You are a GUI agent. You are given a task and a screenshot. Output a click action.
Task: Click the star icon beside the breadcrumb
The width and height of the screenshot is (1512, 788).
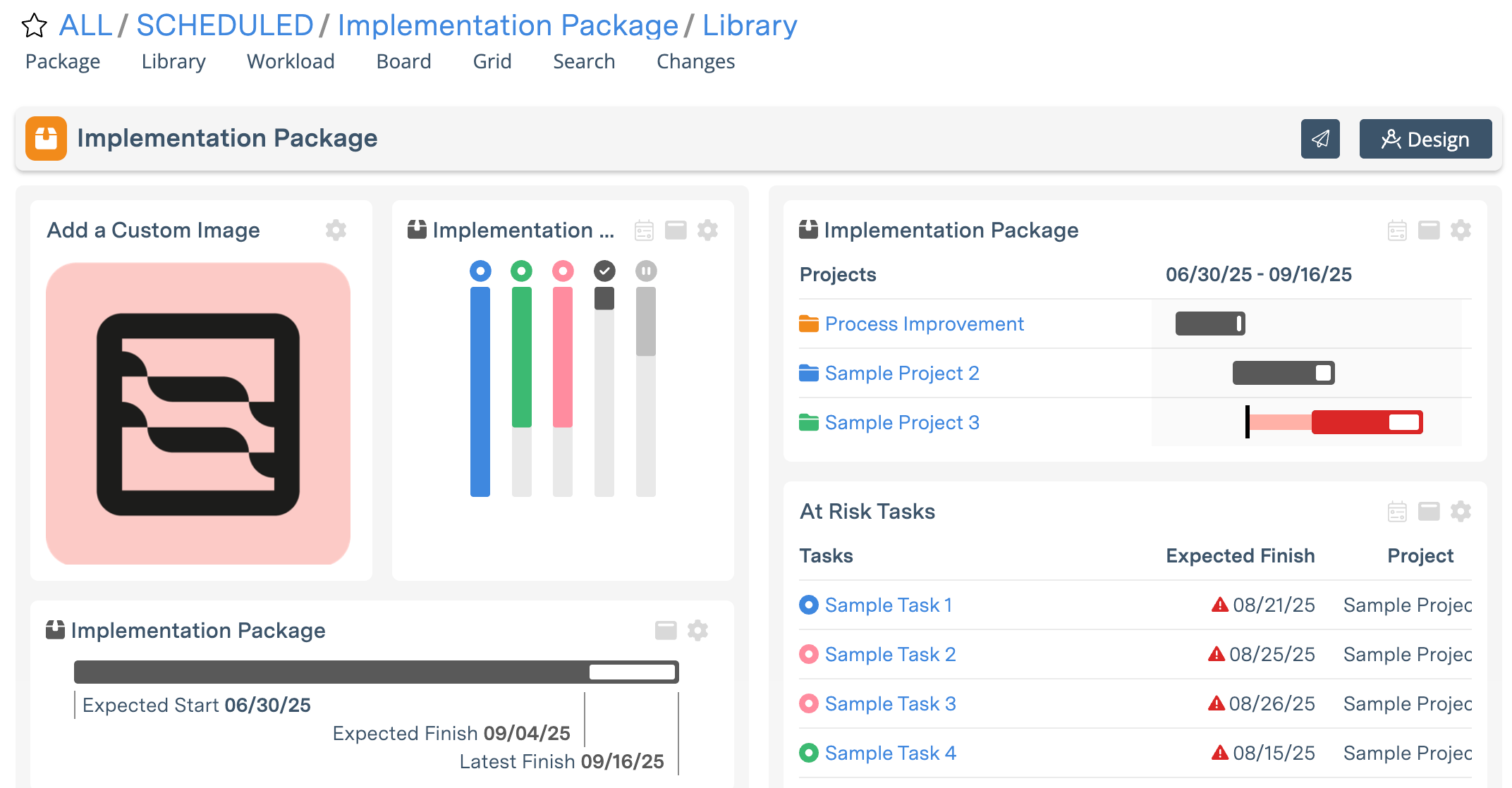pyautogui.click(x=33, y=25)
